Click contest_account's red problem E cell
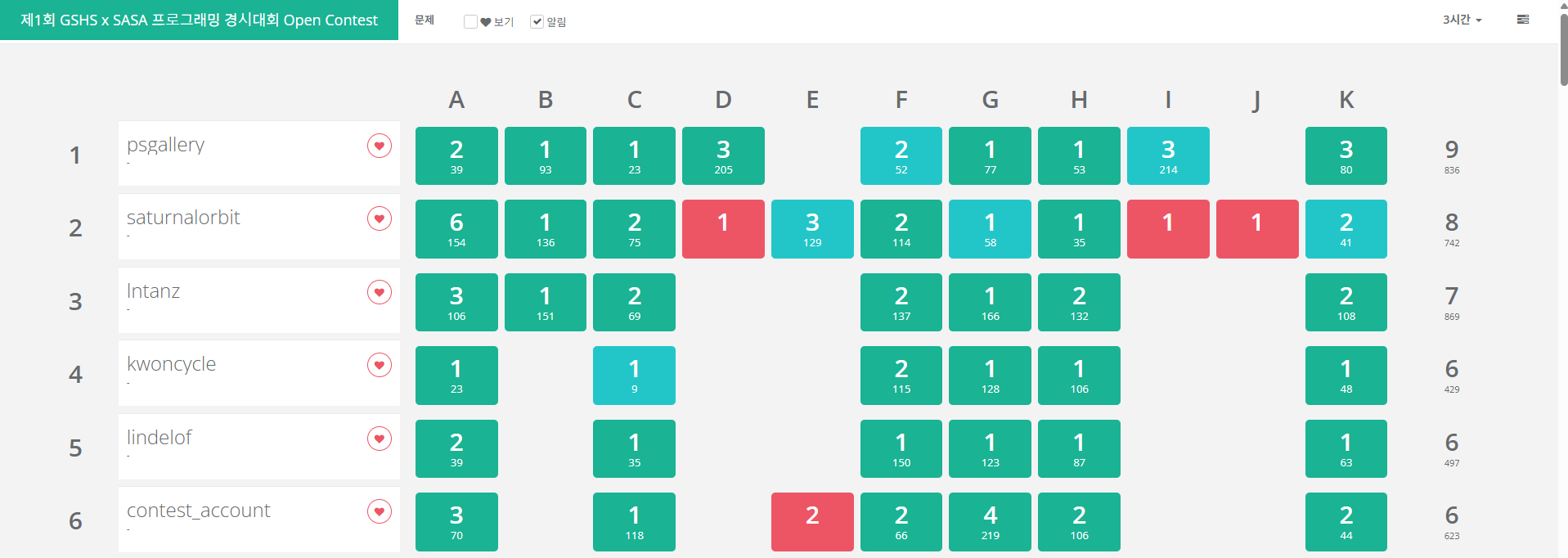The width and height of the screenshot is (1568, 558). 812,522
